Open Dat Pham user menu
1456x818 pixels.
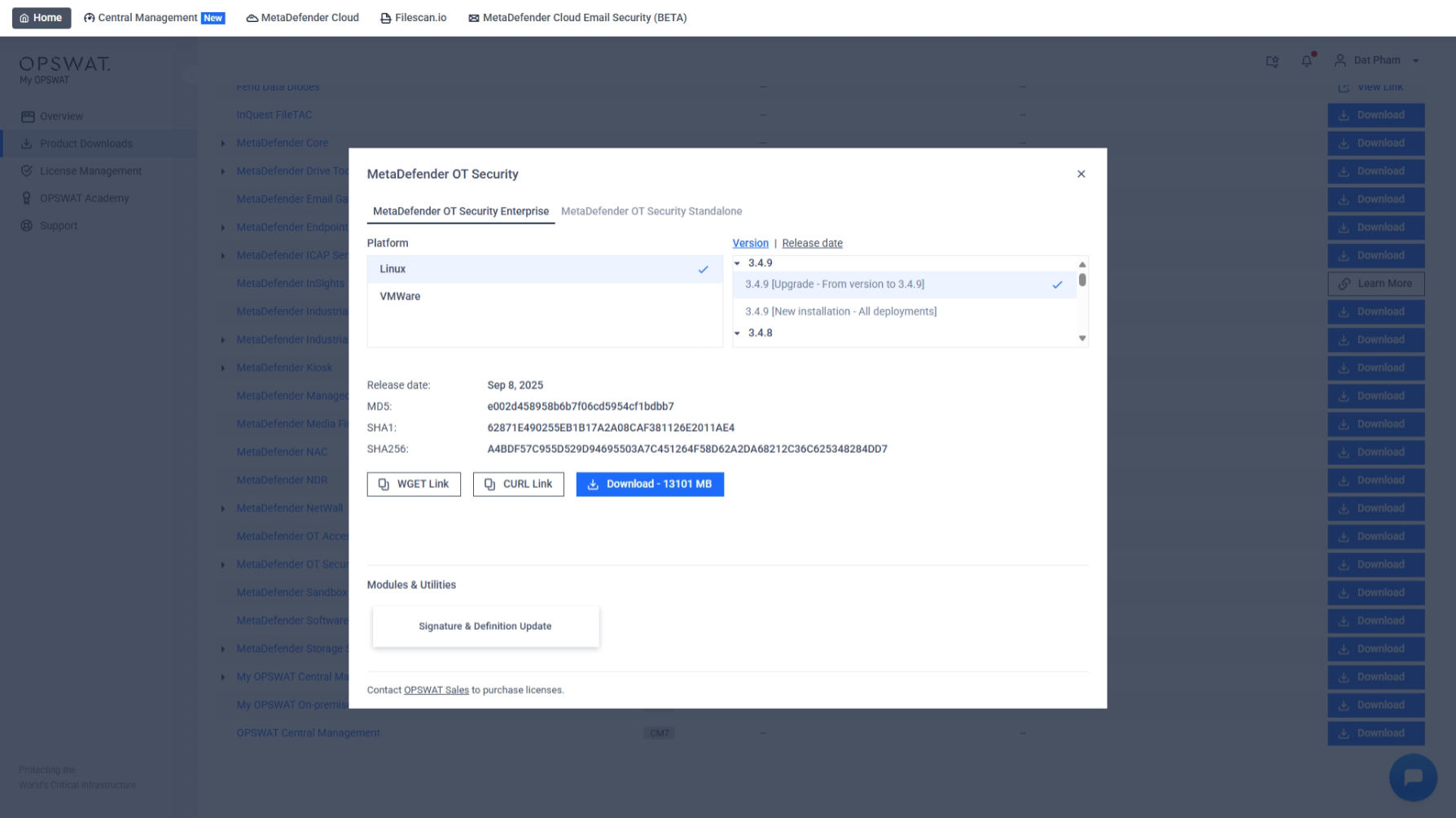pos(1377,60)
